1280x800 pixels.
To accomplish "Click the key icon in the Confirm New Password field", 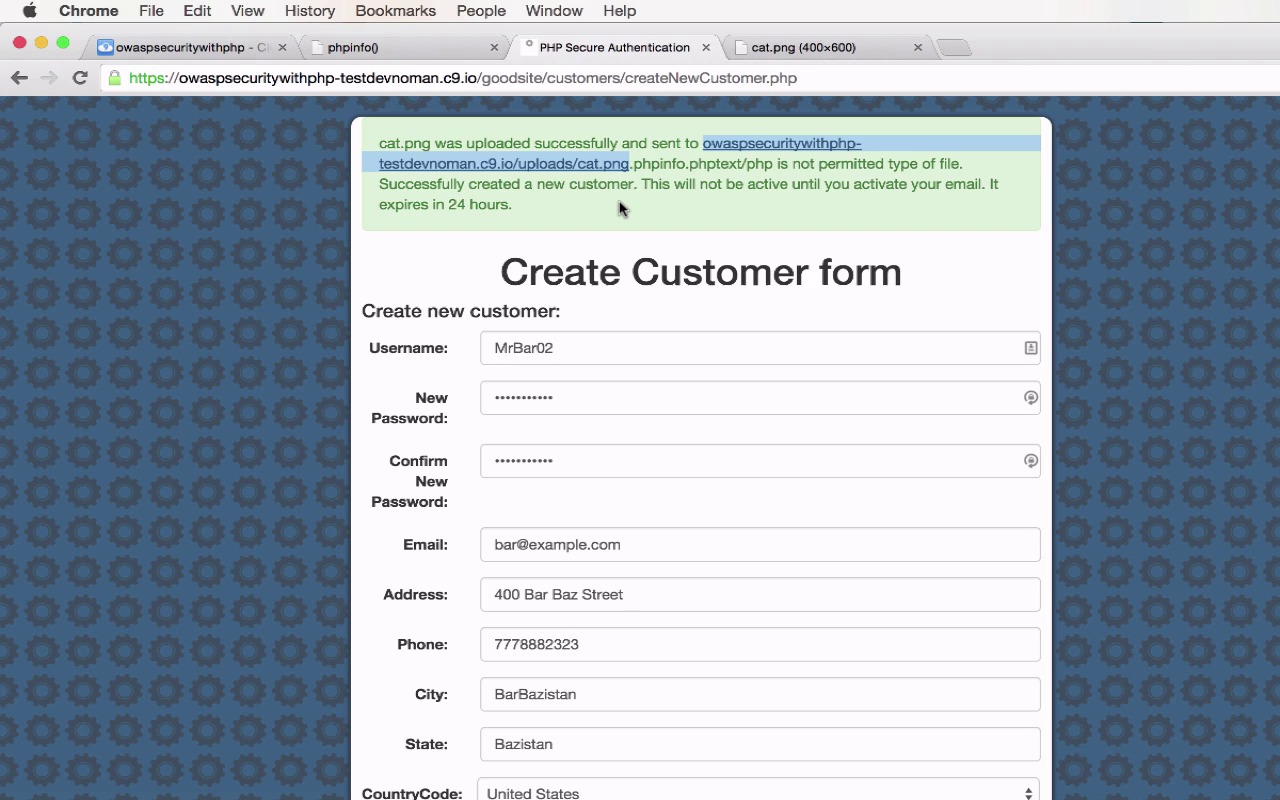I will pyautogui.click(x=1031, y=461).
